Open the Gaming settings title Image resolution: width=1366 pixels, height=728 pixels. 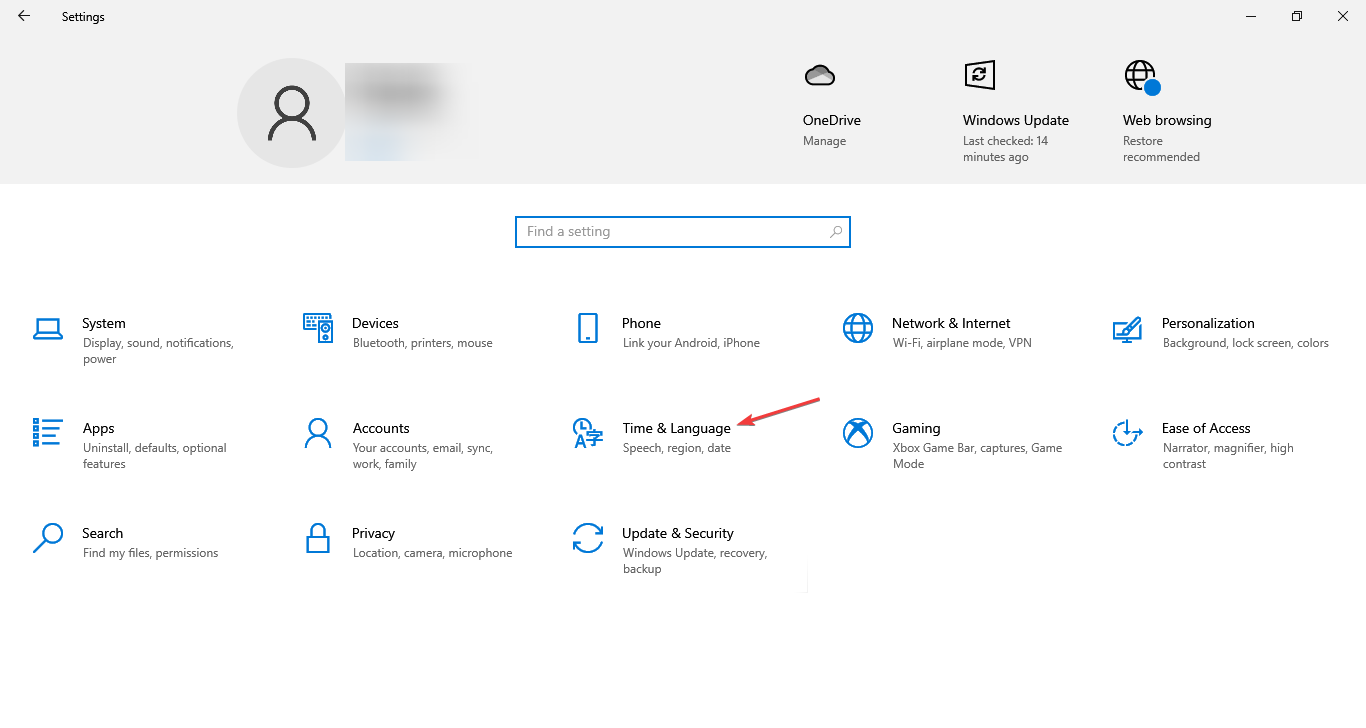pos(916,428)
